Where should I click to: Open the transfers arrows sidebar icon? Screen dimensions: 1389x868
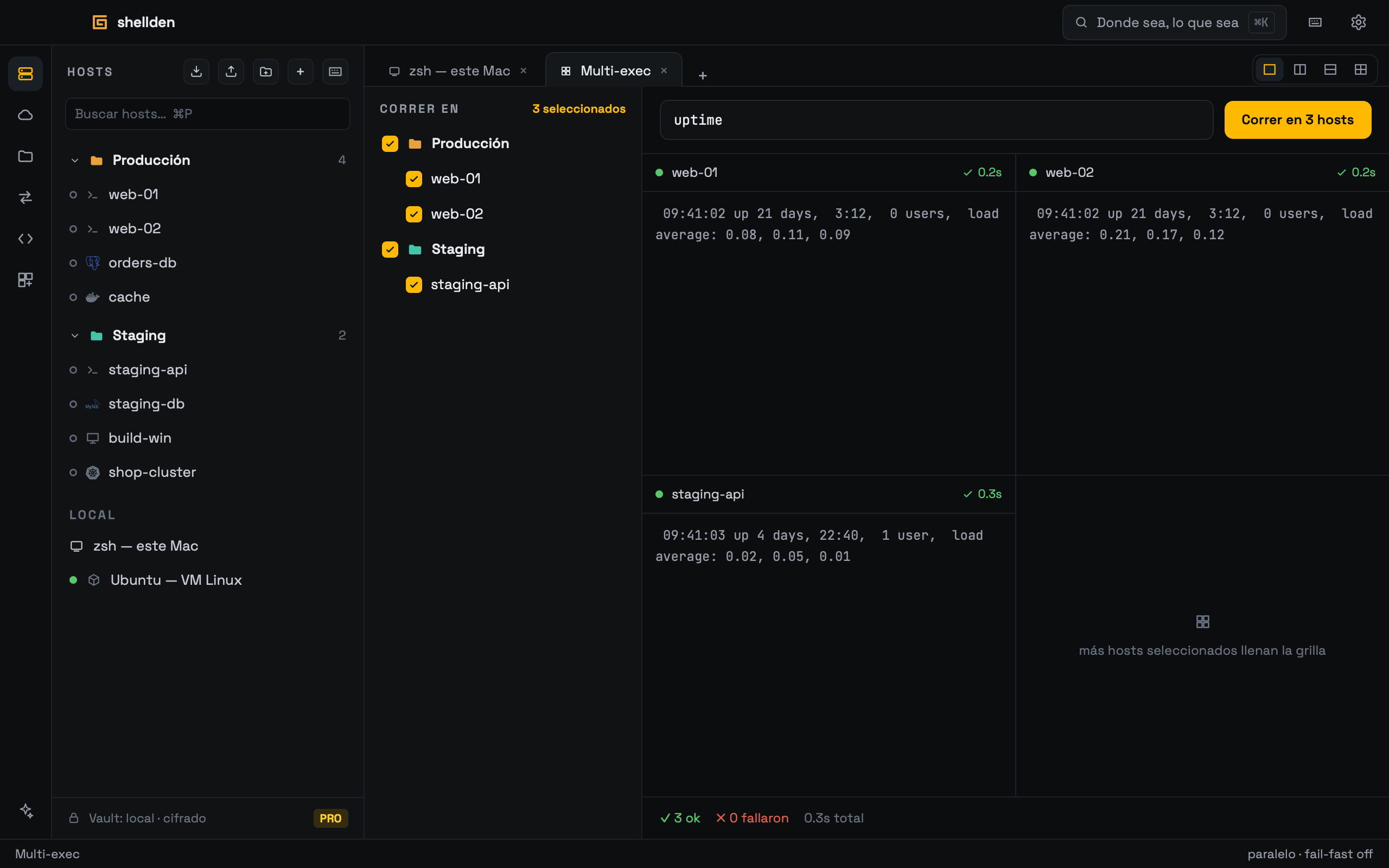tap(26, 197)
